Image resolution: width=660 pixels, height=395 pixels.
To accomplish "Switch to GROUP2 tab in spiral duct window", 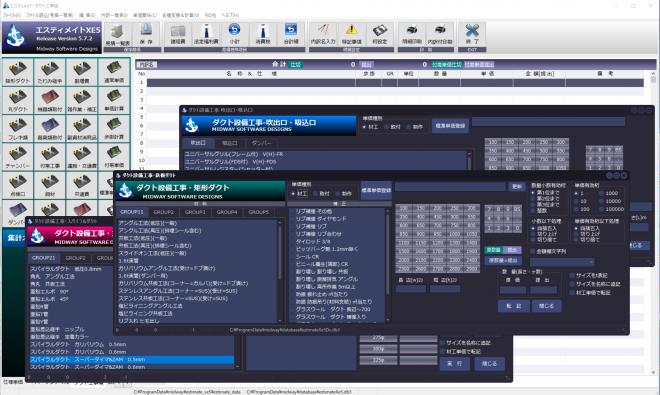I will click(x=75, y=258).
